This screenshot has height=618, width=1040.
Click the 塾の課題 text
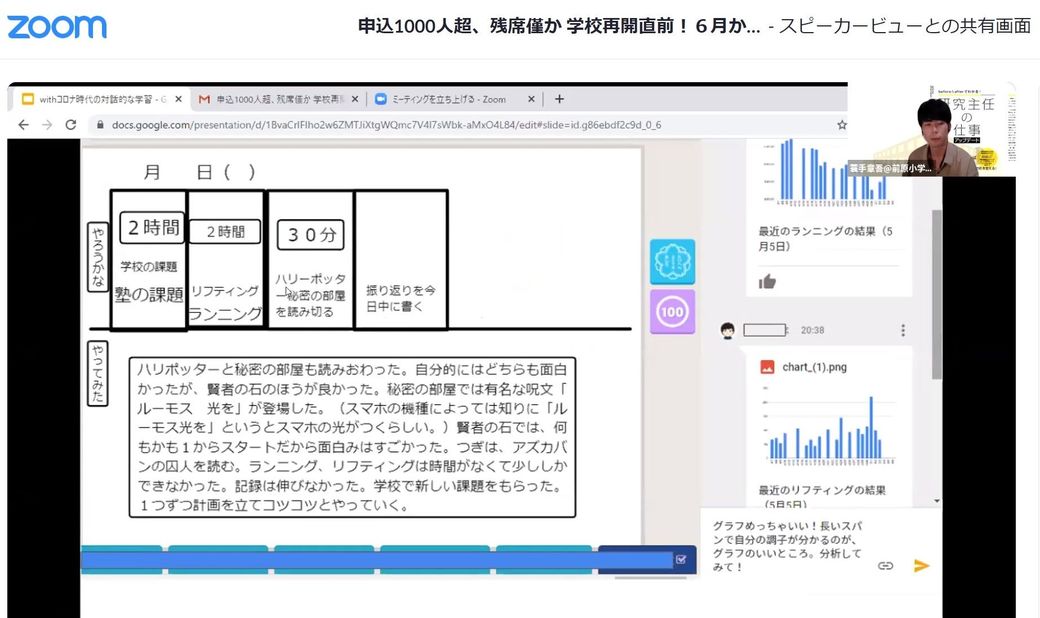coord(149,294)
